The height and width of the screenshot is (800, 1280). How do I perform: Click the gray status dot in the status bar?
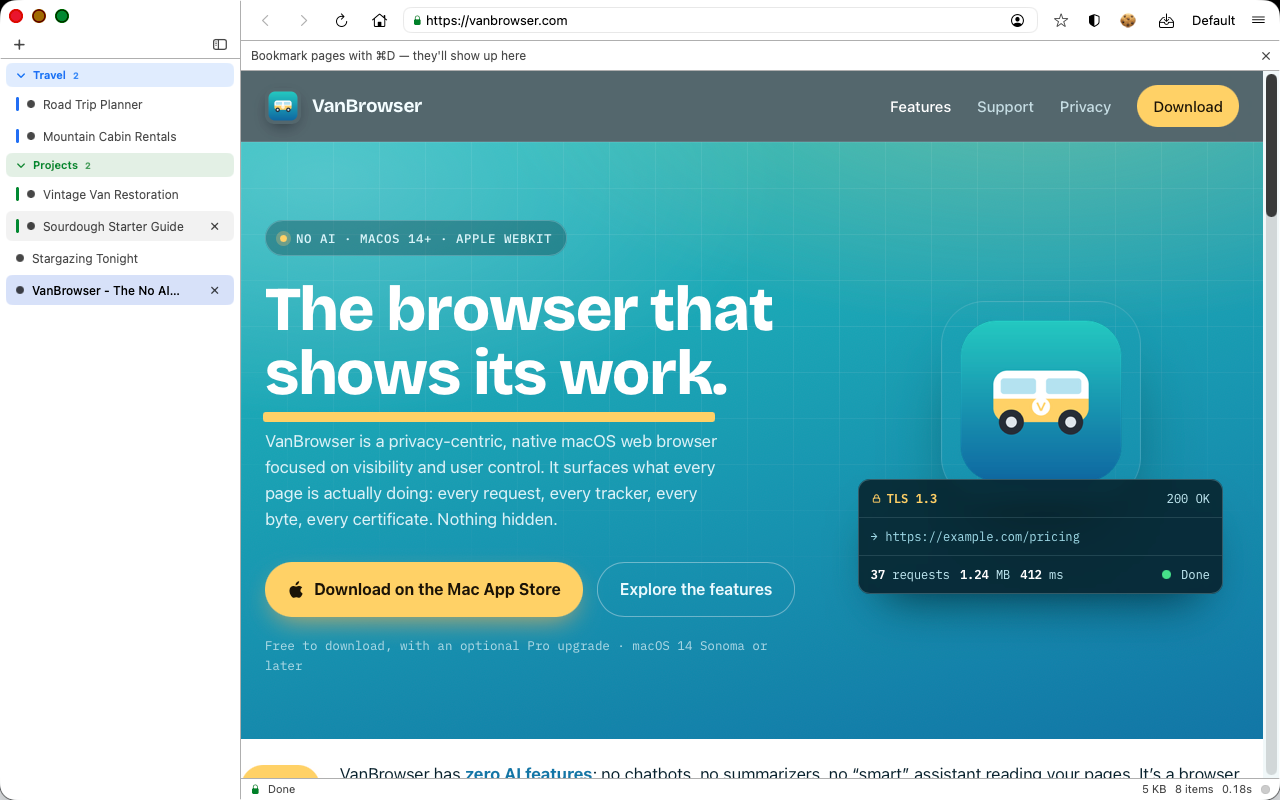(x=1266, y=789)
